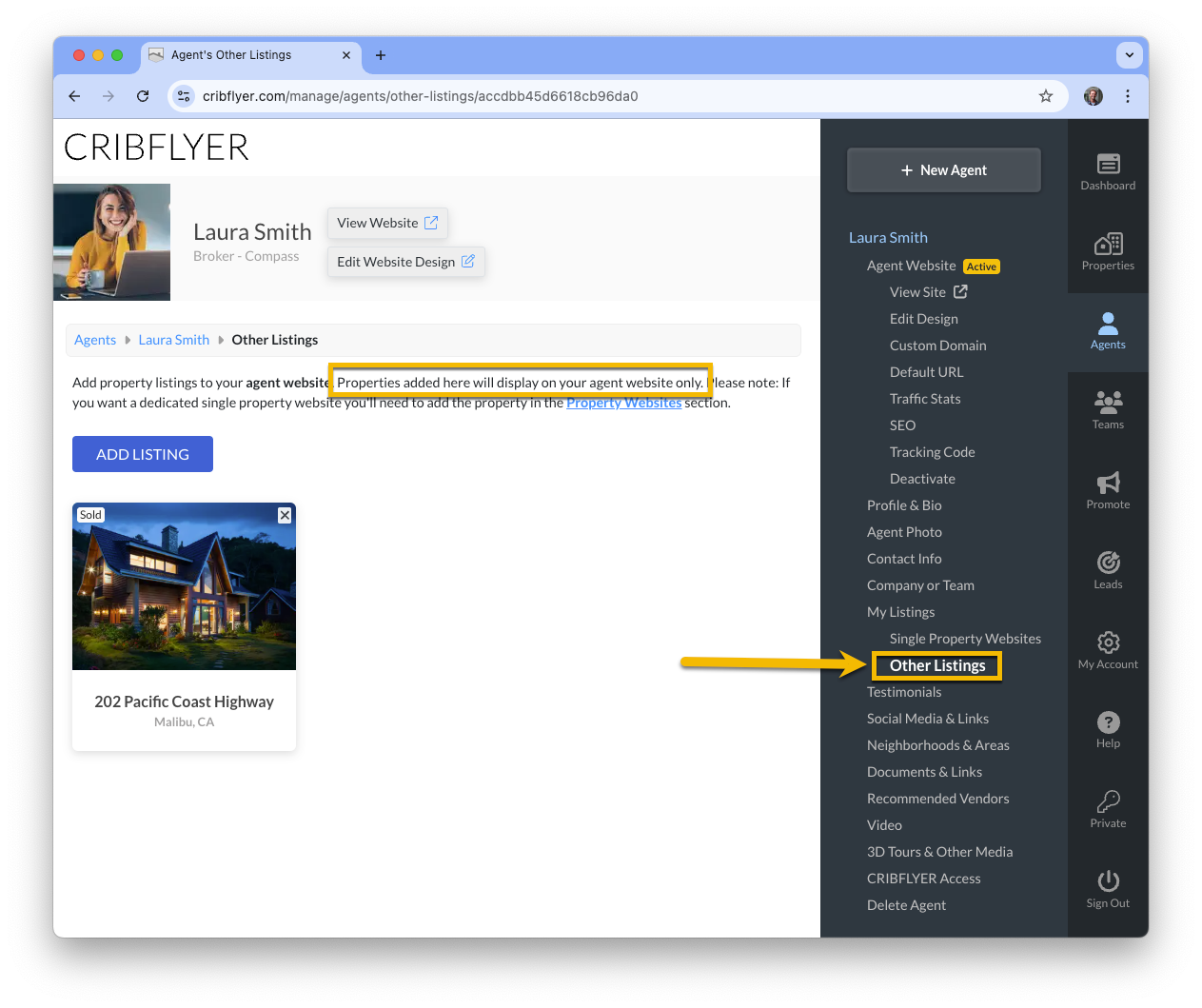The width and height of the screenshot is (1202, 1008).
Task: Remove the 202 Pacific Coast Highway listing
Action: click(x=285, y=515)
